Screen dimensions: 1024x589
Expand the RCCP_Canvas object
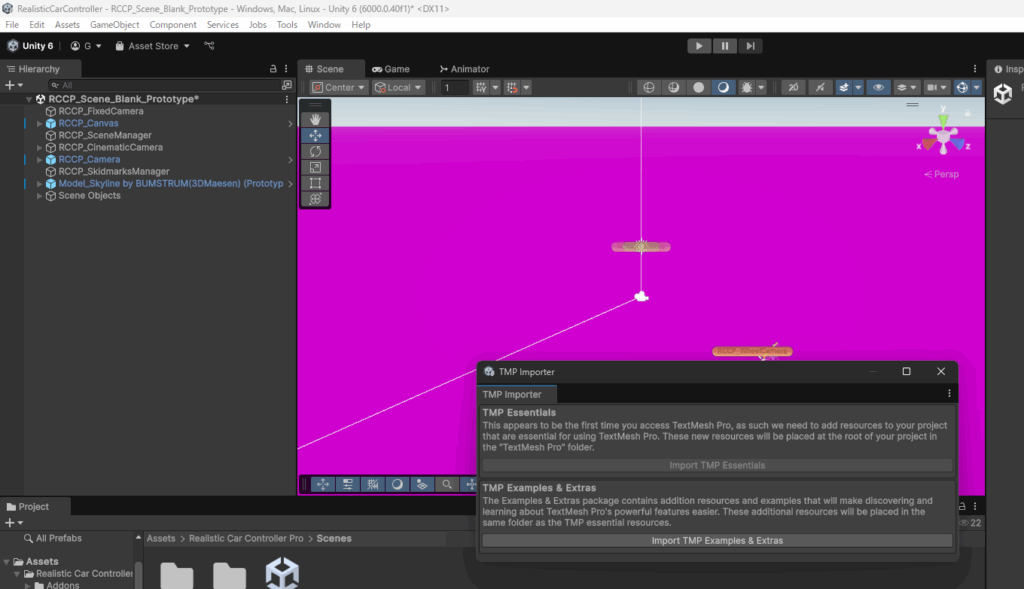(x=39, y=123)
